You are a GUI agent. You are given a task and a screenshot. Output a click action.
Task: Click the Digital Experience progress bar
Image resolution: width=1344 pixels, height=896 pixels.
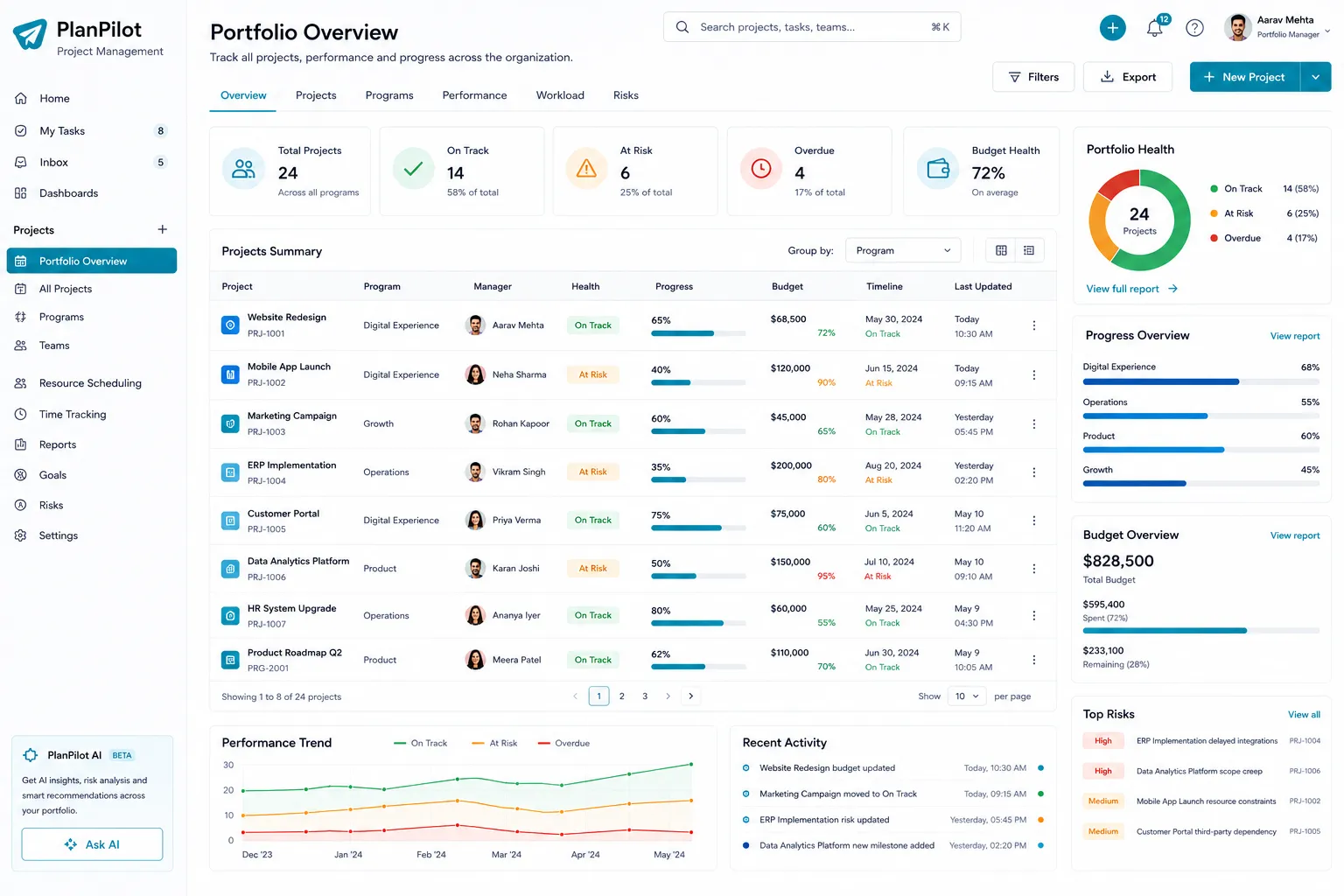(1200, 381)
